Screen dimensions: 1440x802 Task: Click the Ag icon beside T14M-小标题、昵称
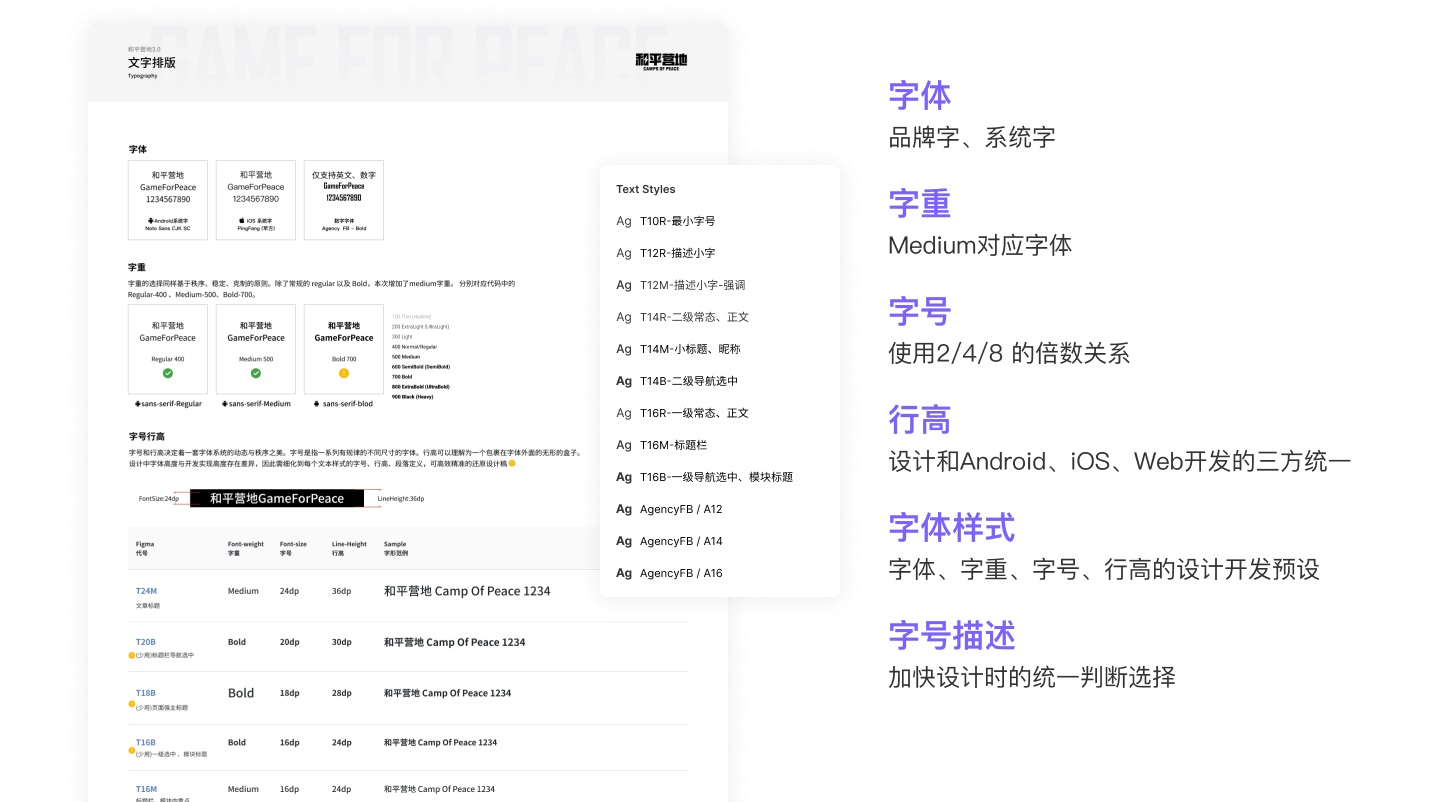click(x=624, y=349)
